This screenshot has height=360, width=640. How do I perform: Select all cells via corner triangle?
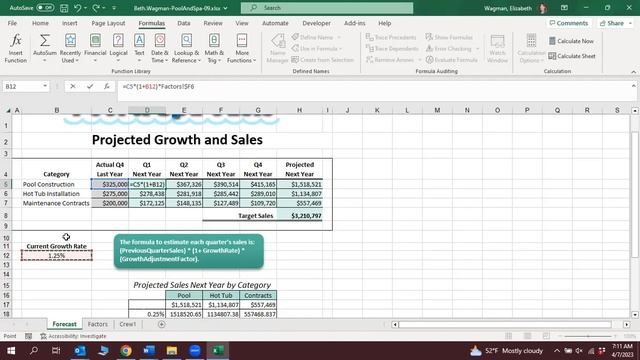tap(8, 110)
